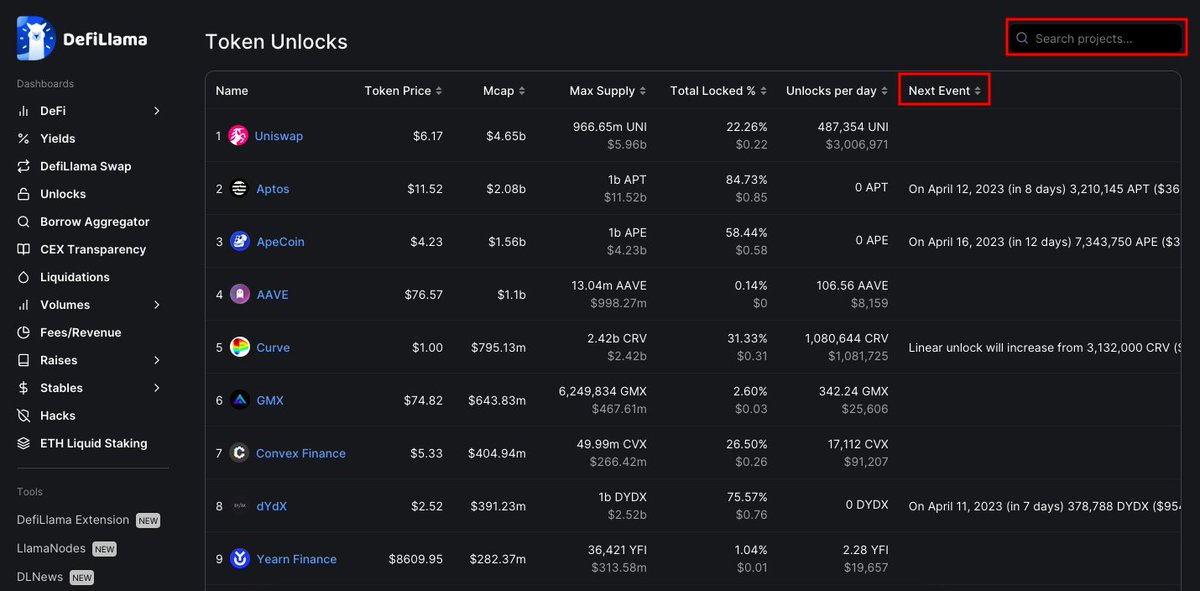Go to Unlocks in the sidebar
1200x591 pixels.
[63, 194]
